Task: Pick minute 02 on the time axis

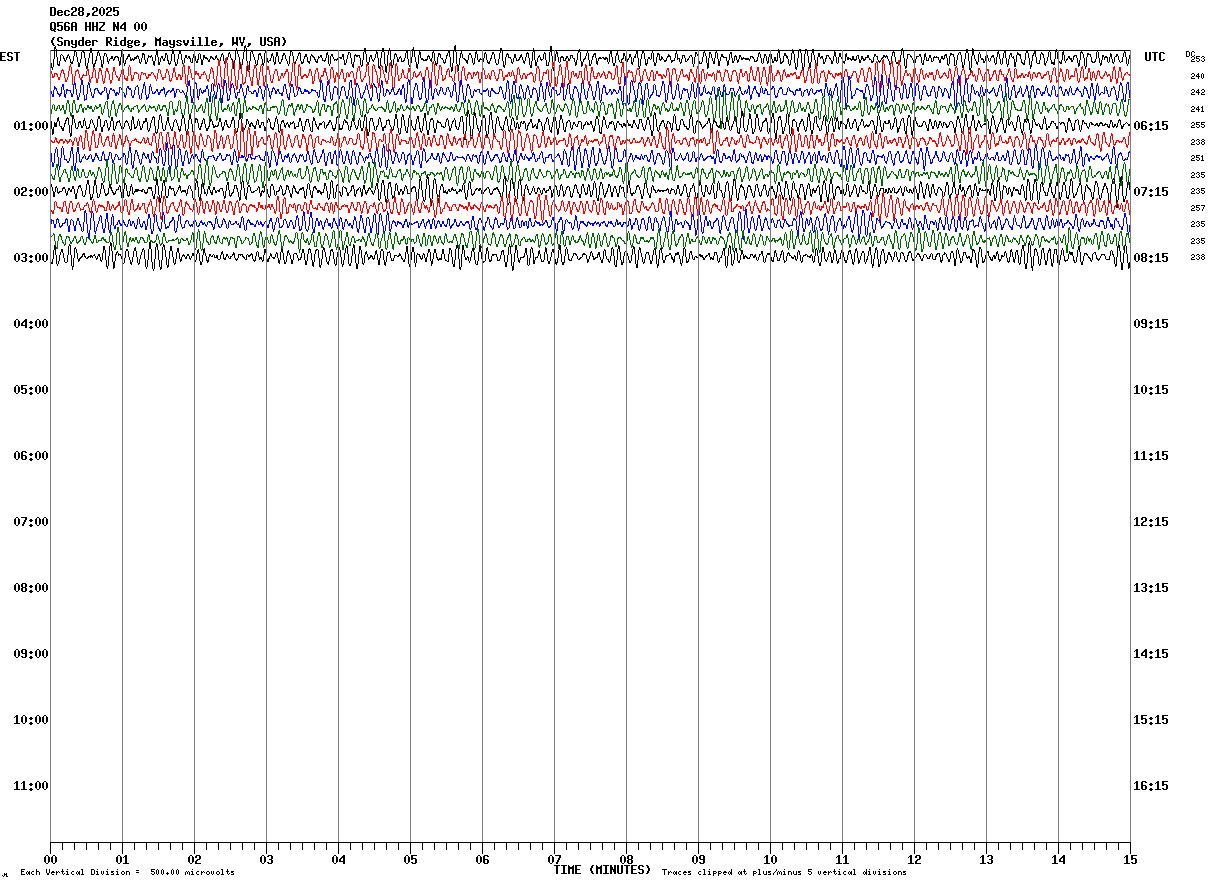Action: click(194, 860)
